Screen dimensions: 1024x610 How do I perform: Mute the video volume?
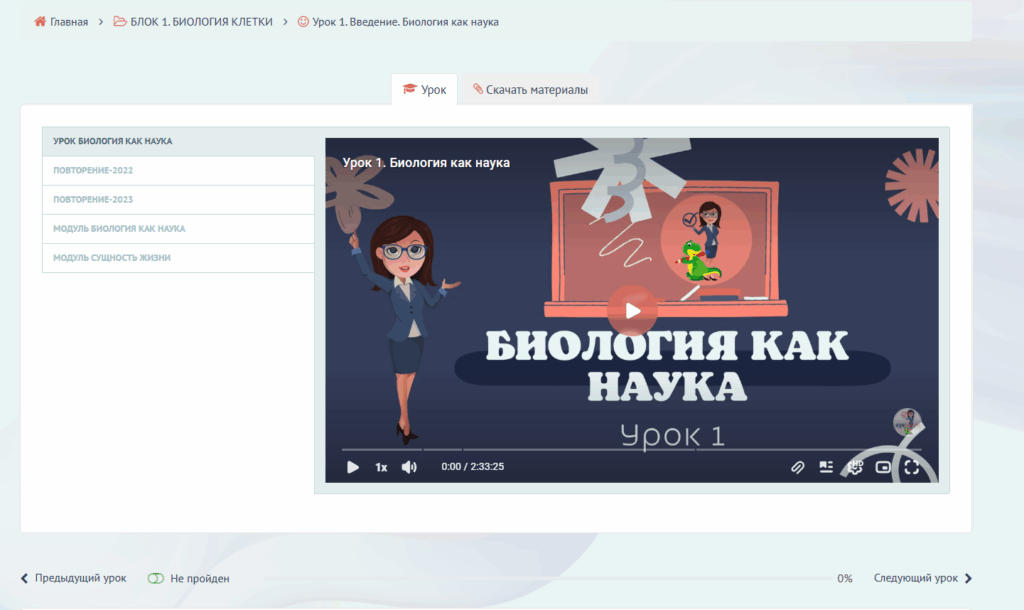click(x=409, y=467)
